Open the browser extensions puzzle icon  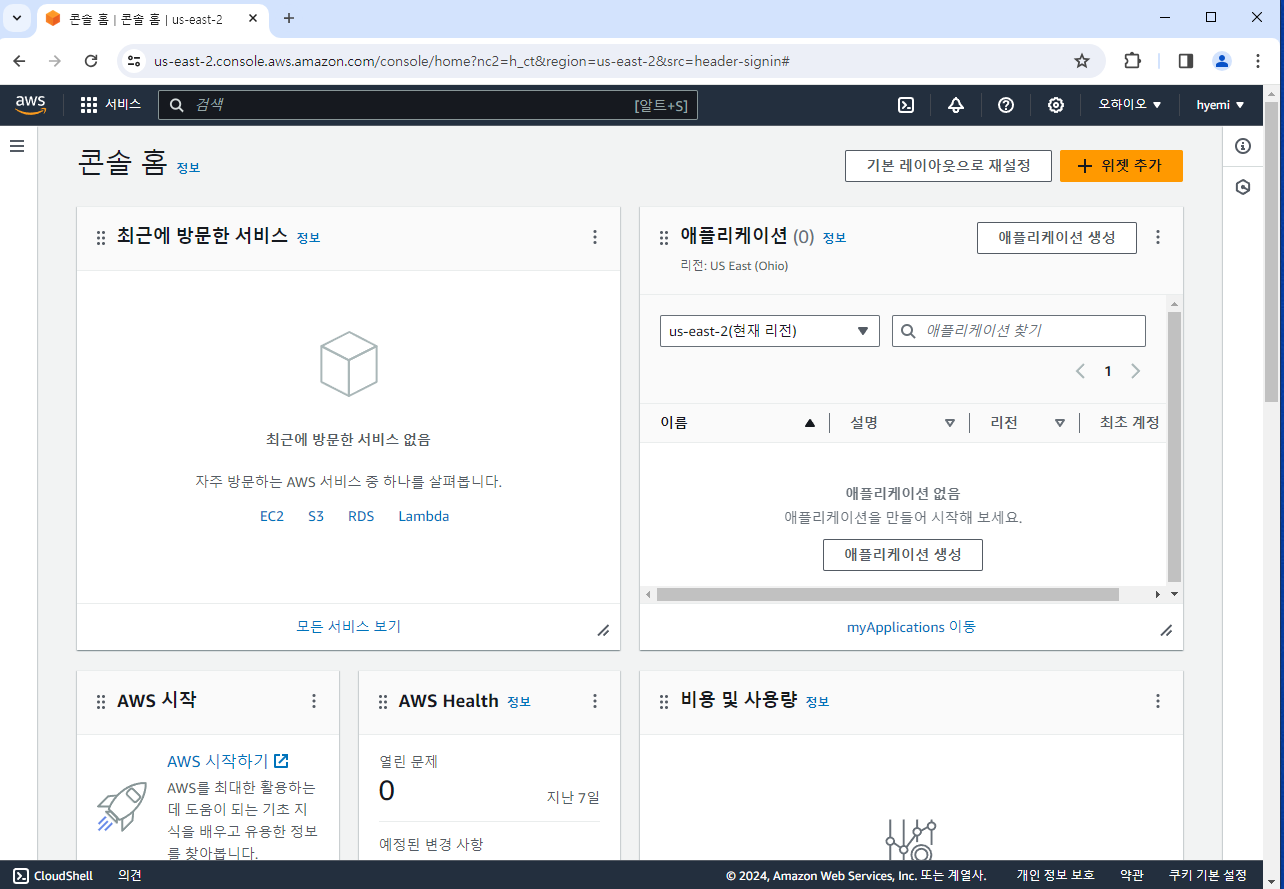(x=1132, y=60)
